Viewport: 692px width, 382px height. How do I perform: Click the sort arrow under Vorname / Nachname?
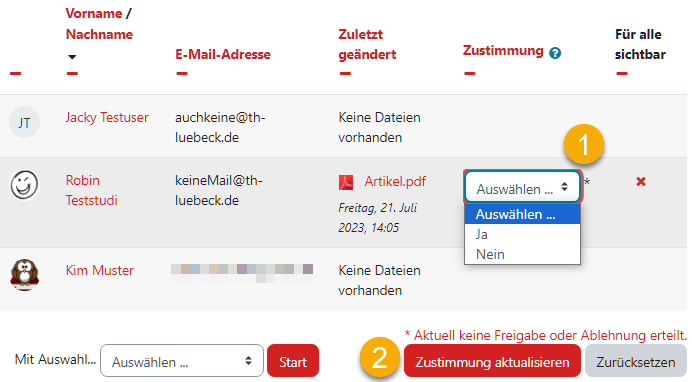(x=72, y=56)
